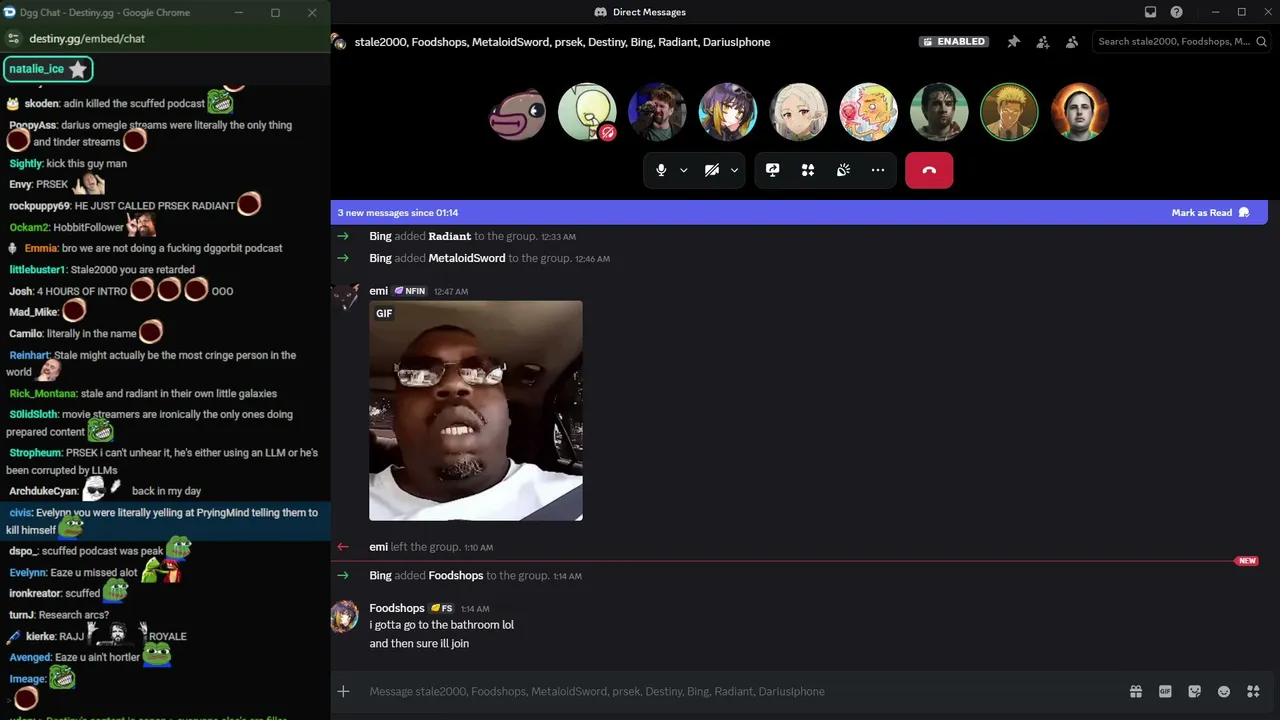Open the attachment plus button
1280x720 pixels.
click(343, 691)
